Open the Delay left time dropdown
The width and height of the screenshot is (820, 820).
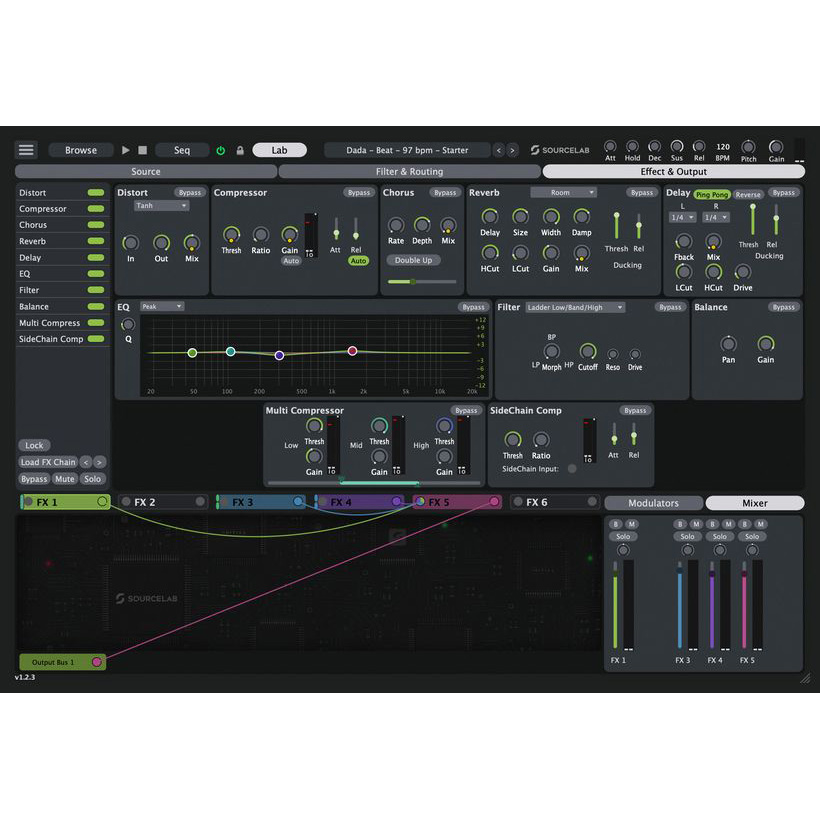pos(682,217)
